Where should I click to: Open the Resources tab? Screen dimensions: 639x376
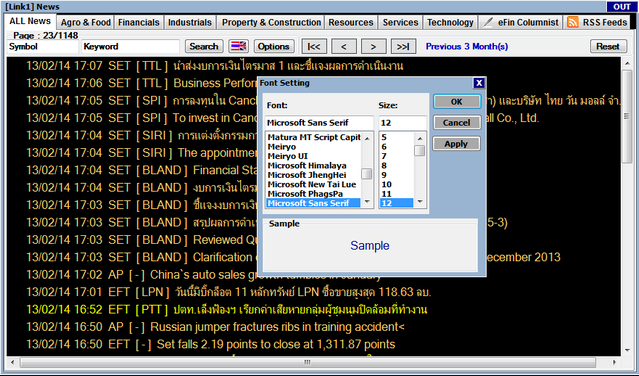coord(351,22)
